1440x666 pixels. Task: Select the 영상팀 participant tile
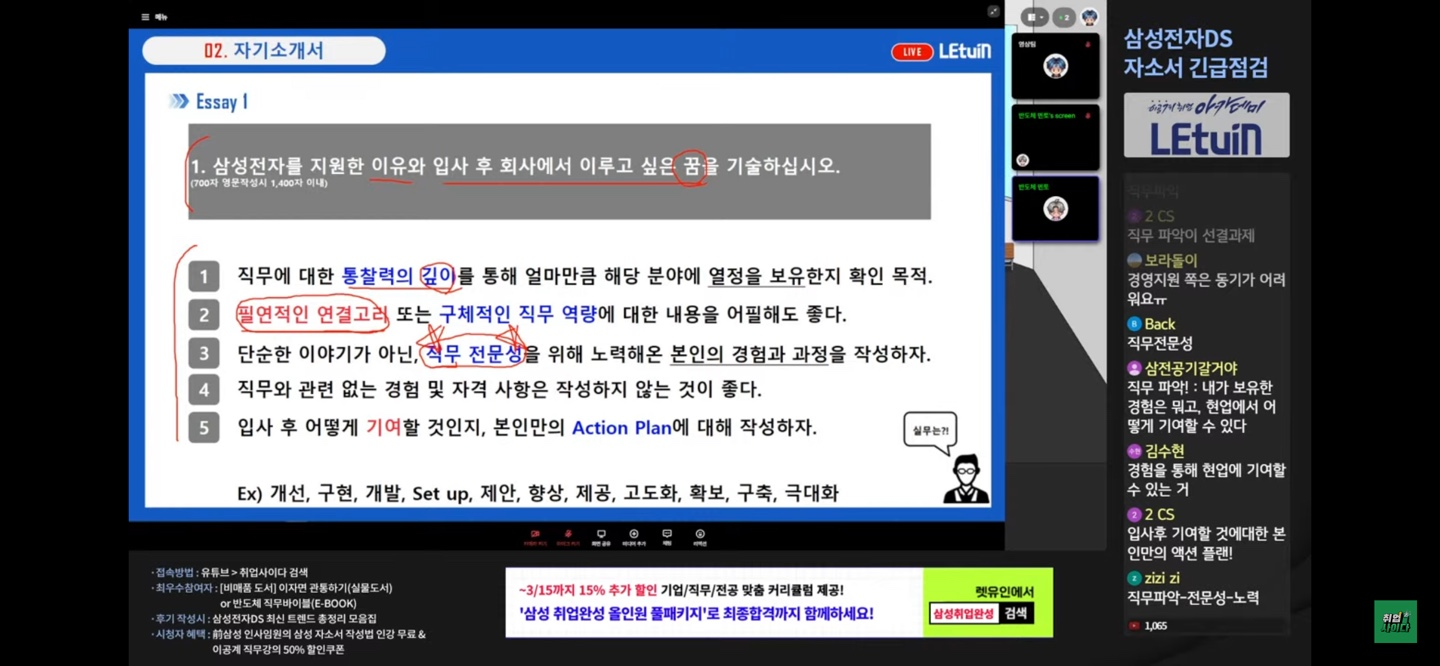pyautogui.click(x=1055, y=66)
